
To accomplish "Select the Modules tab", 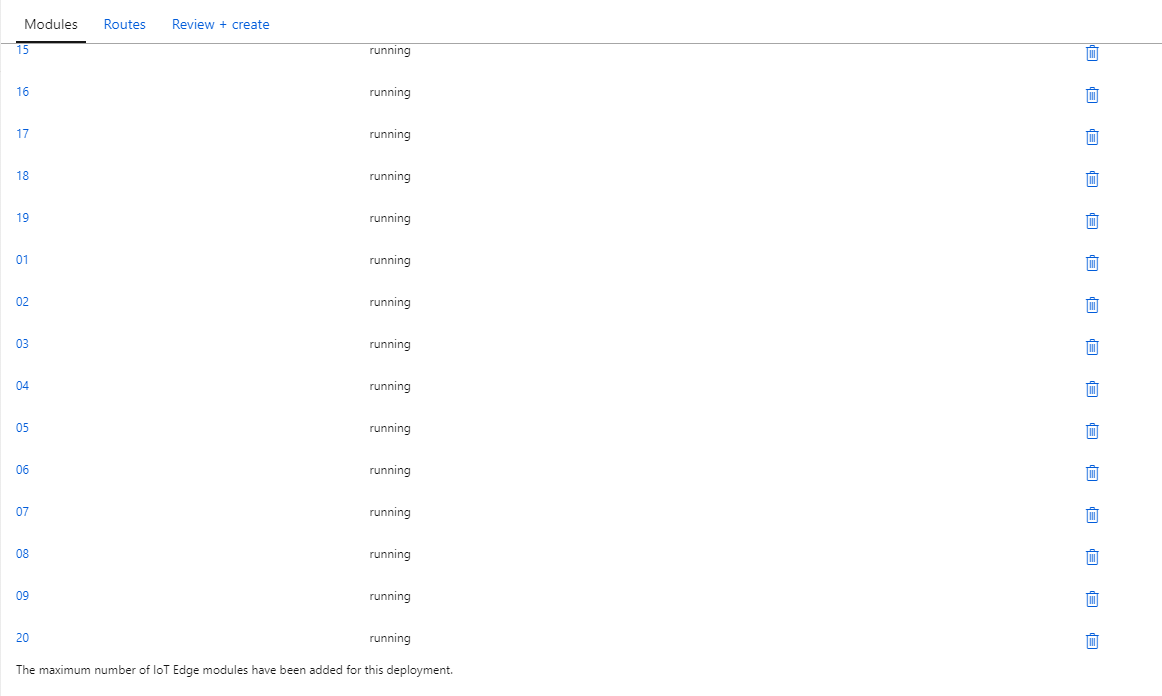I will 49,24.
